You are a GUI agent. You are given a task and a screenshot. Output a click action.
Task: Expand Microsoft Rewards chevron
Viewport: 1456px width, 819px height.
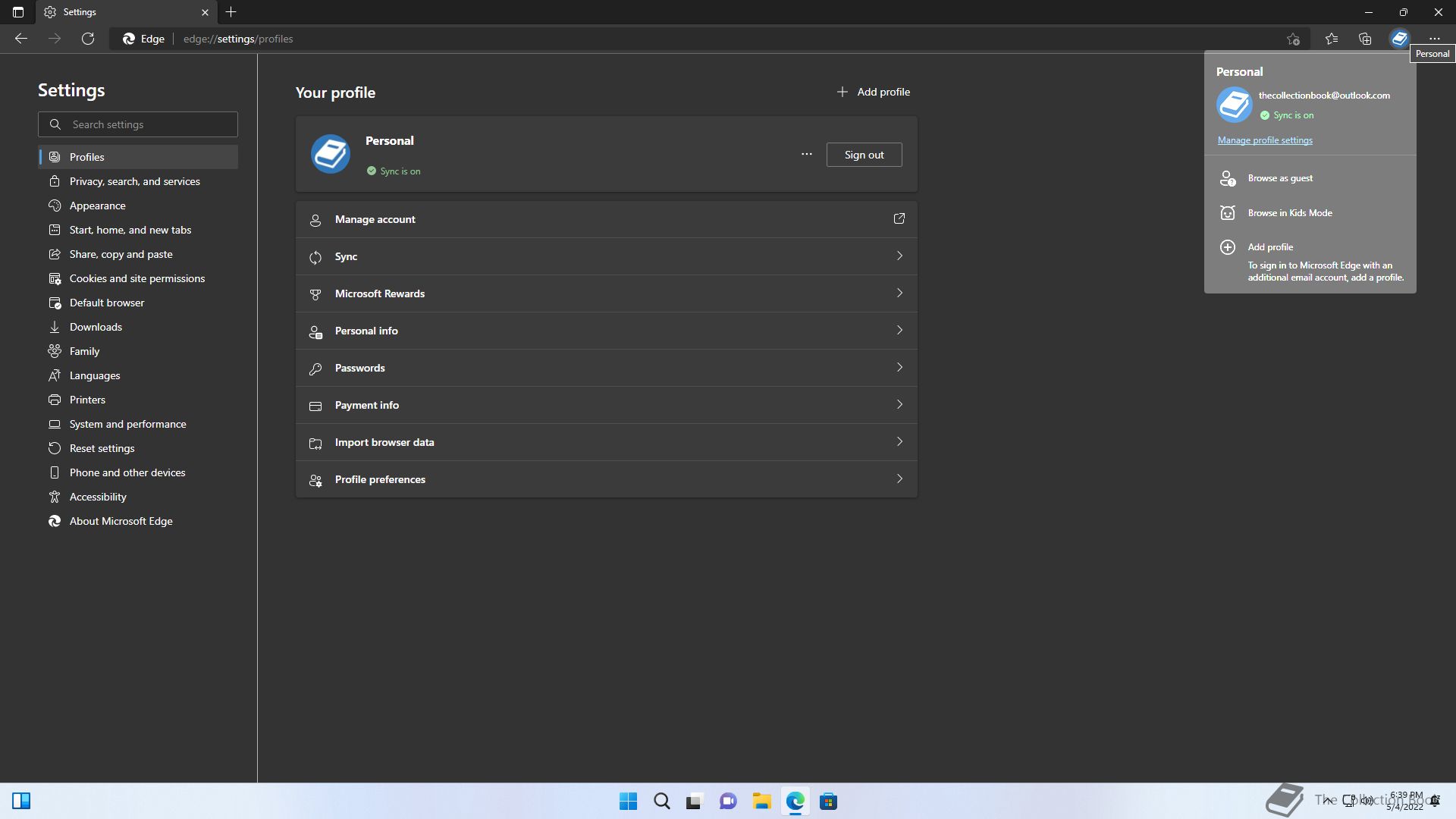click(x=899, y=293)
